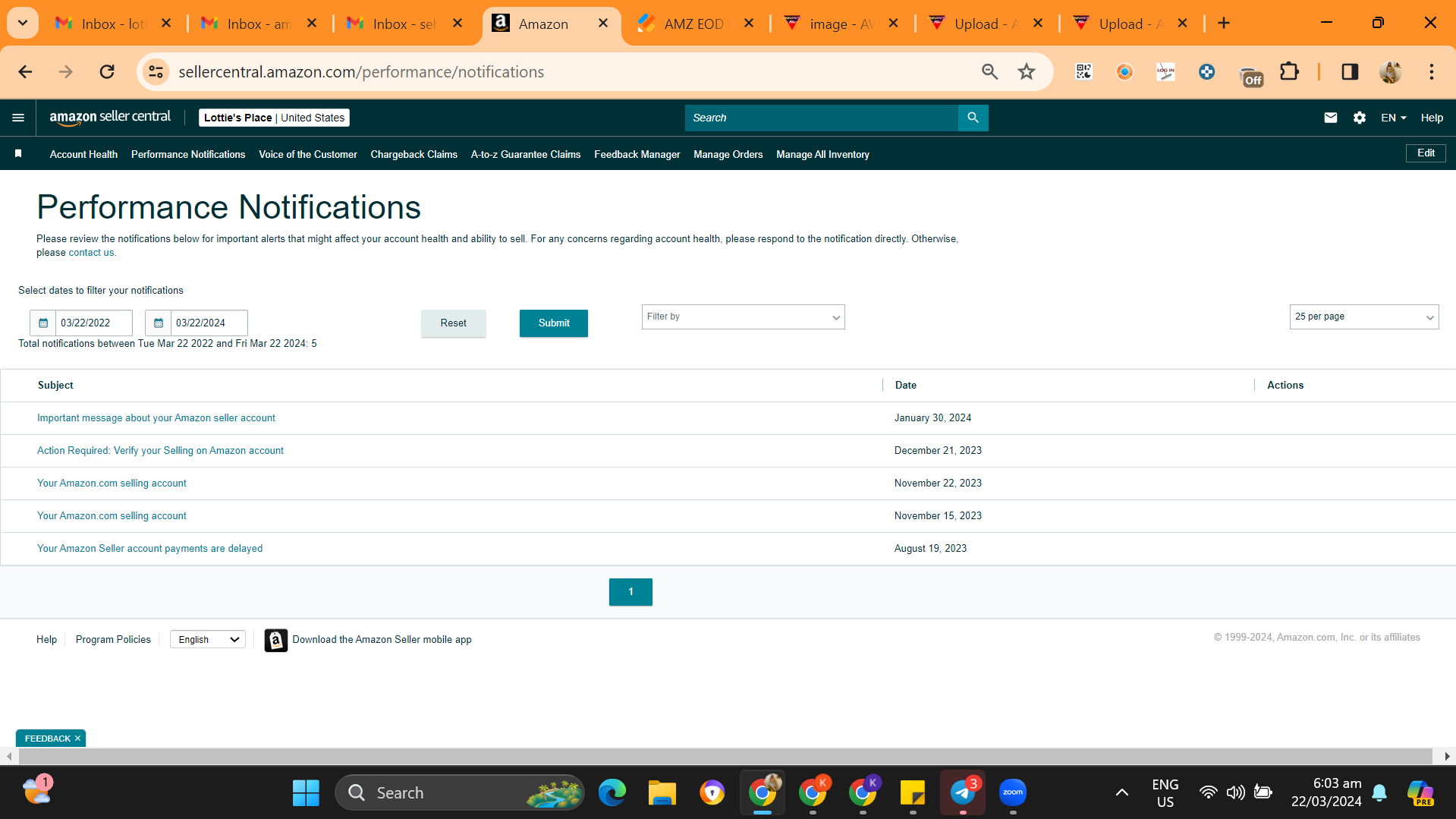
Task: Open Manage Orders
Action: [x=728, y=155]
